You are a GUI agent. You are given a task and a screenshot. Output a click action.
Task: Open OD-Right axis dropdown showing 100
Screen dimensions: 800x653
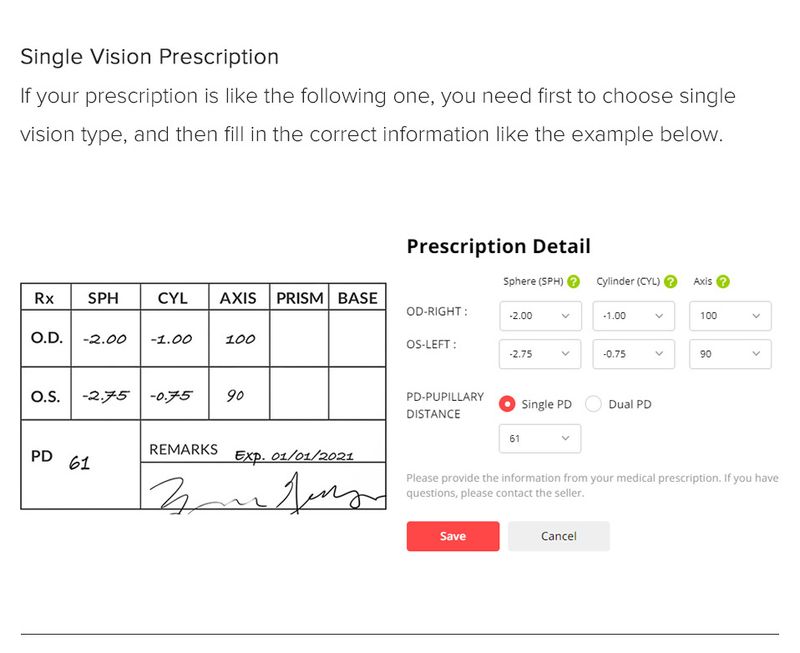[730, 316]
